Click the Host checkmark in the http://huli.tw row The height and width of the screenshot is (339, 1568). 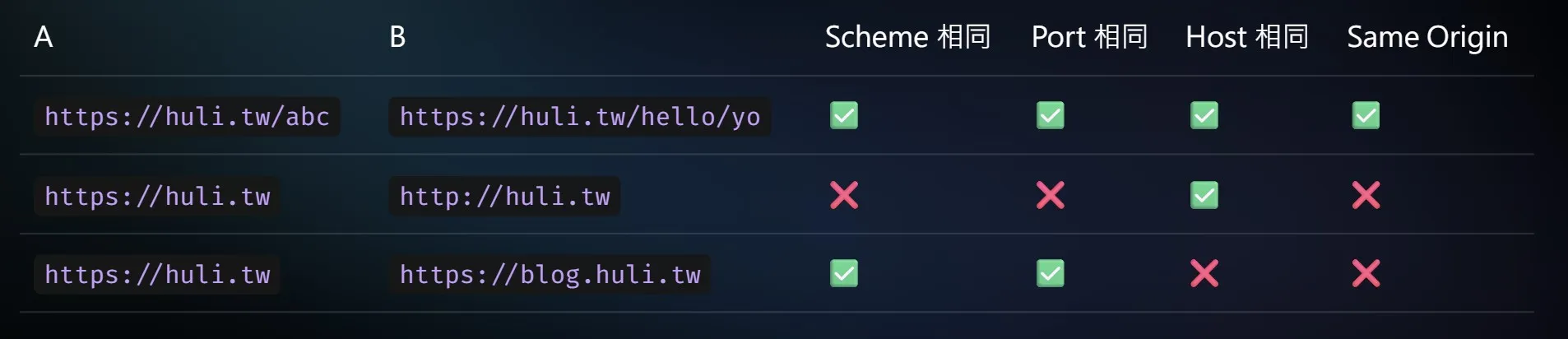pos(1204,195)
